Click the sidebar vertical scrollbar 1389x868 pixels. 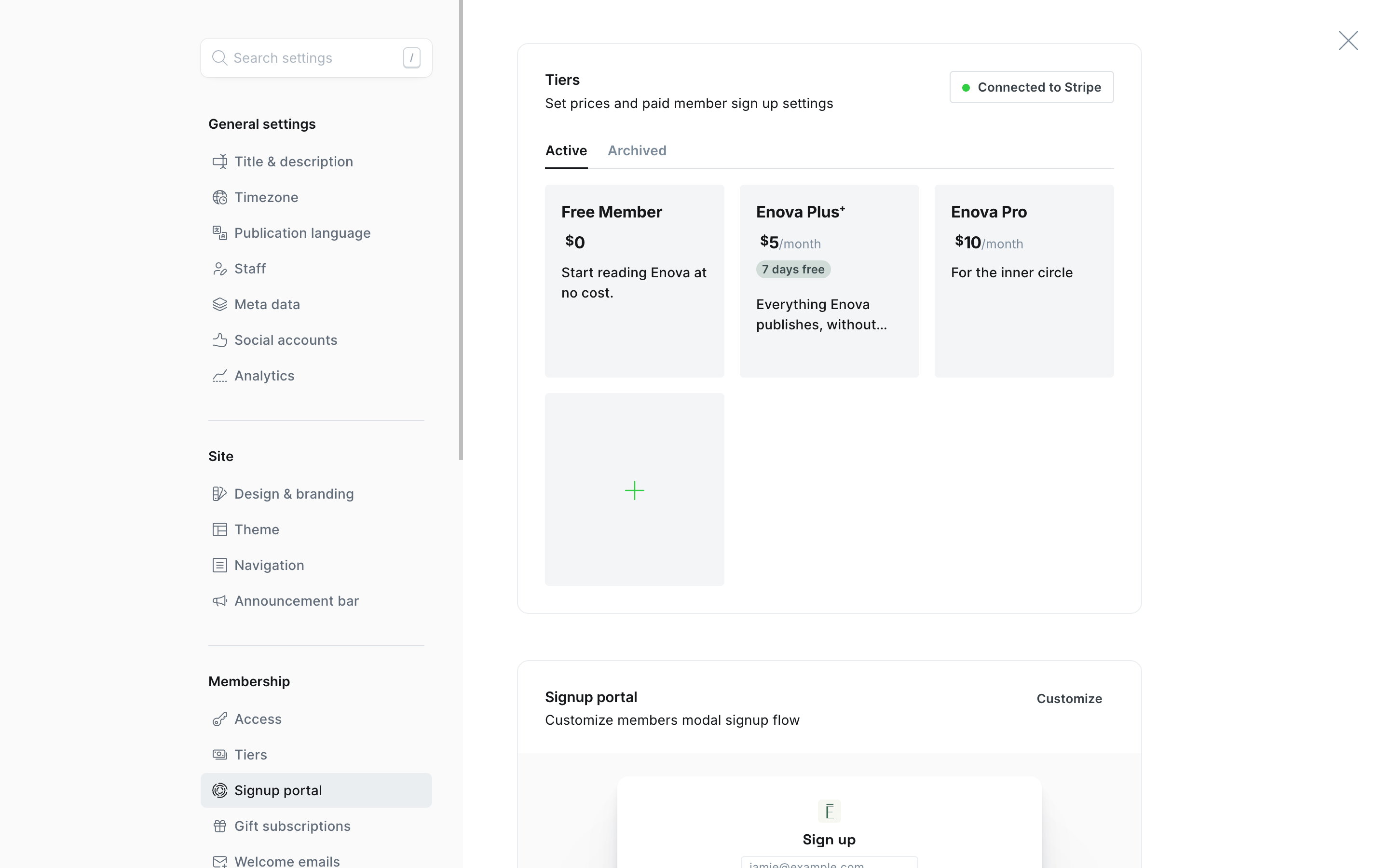point(461,230)
